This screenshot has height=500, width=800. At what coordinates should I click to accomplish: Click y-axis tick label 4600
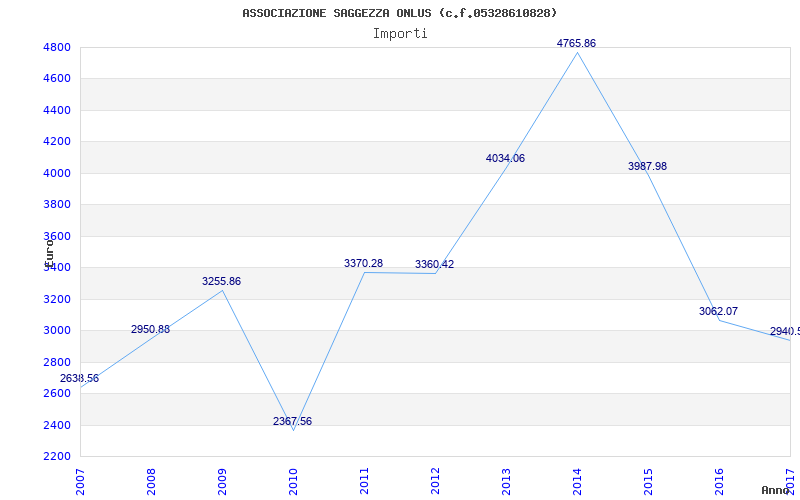(x=56, y=79)
